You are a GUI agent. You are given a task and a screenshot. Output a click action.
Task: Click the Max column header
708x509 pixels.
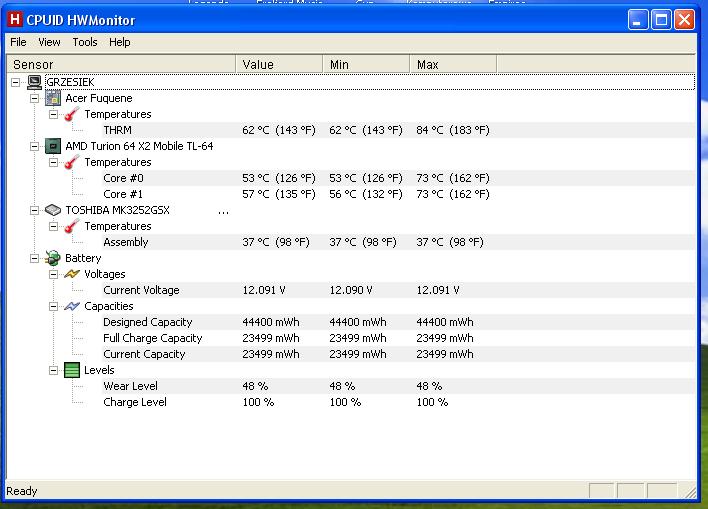pos(428,64)
